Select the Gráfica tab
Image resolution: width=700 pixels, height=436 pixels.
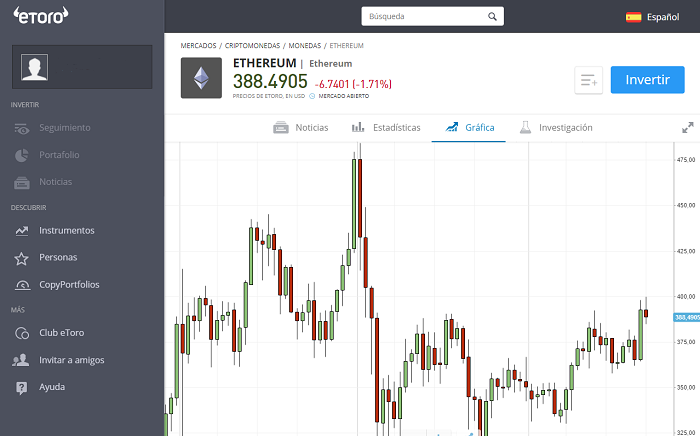(470, 128)
